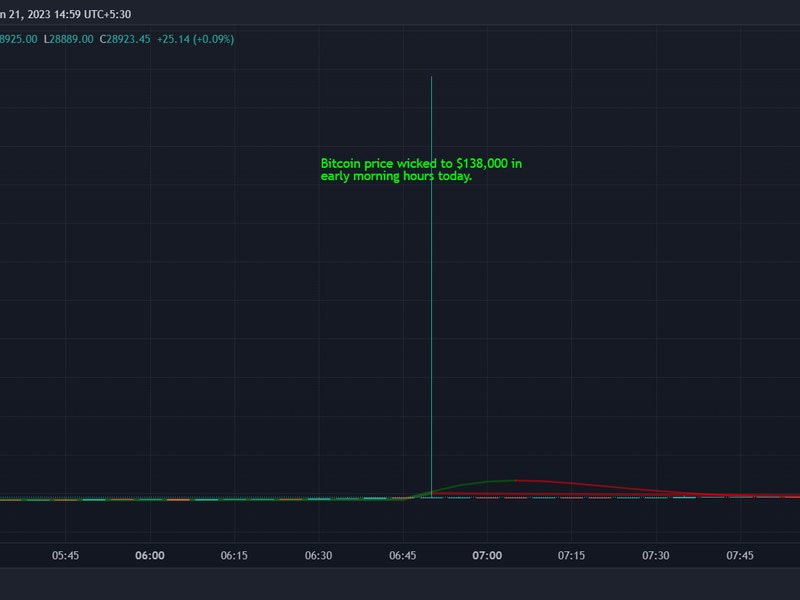Click the tall price wick spike candle
Viewport: 800px width, 600px height.
pos(431,286)
